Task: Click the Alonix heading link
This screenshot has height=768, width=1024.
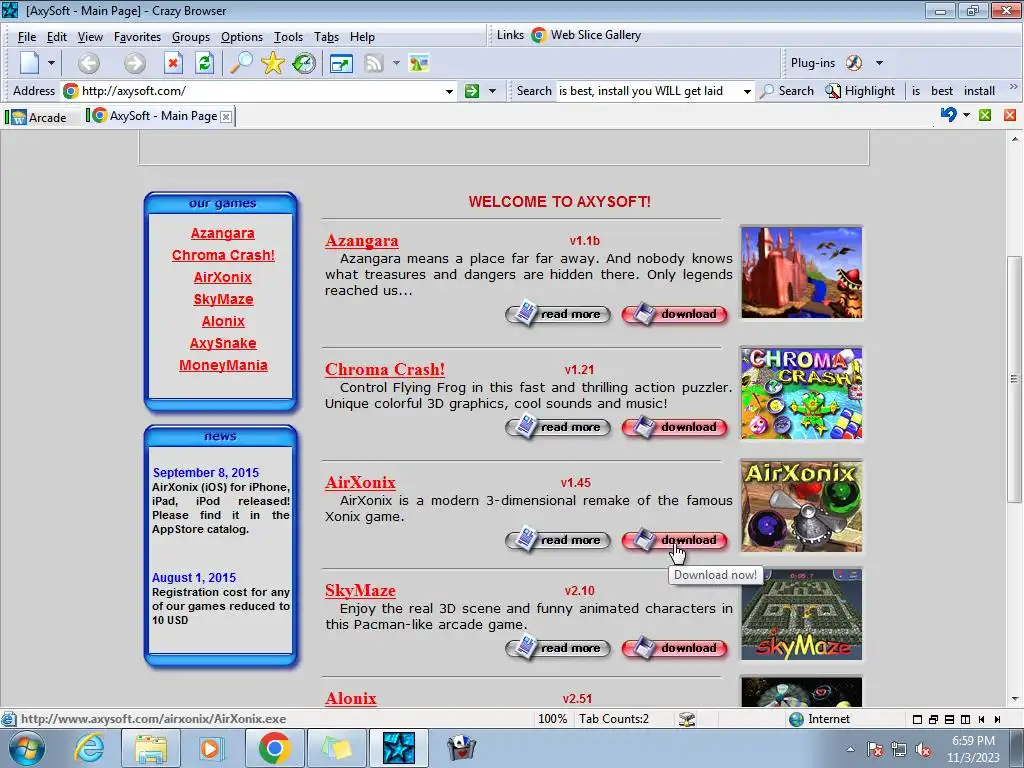Action: [351, 698]
